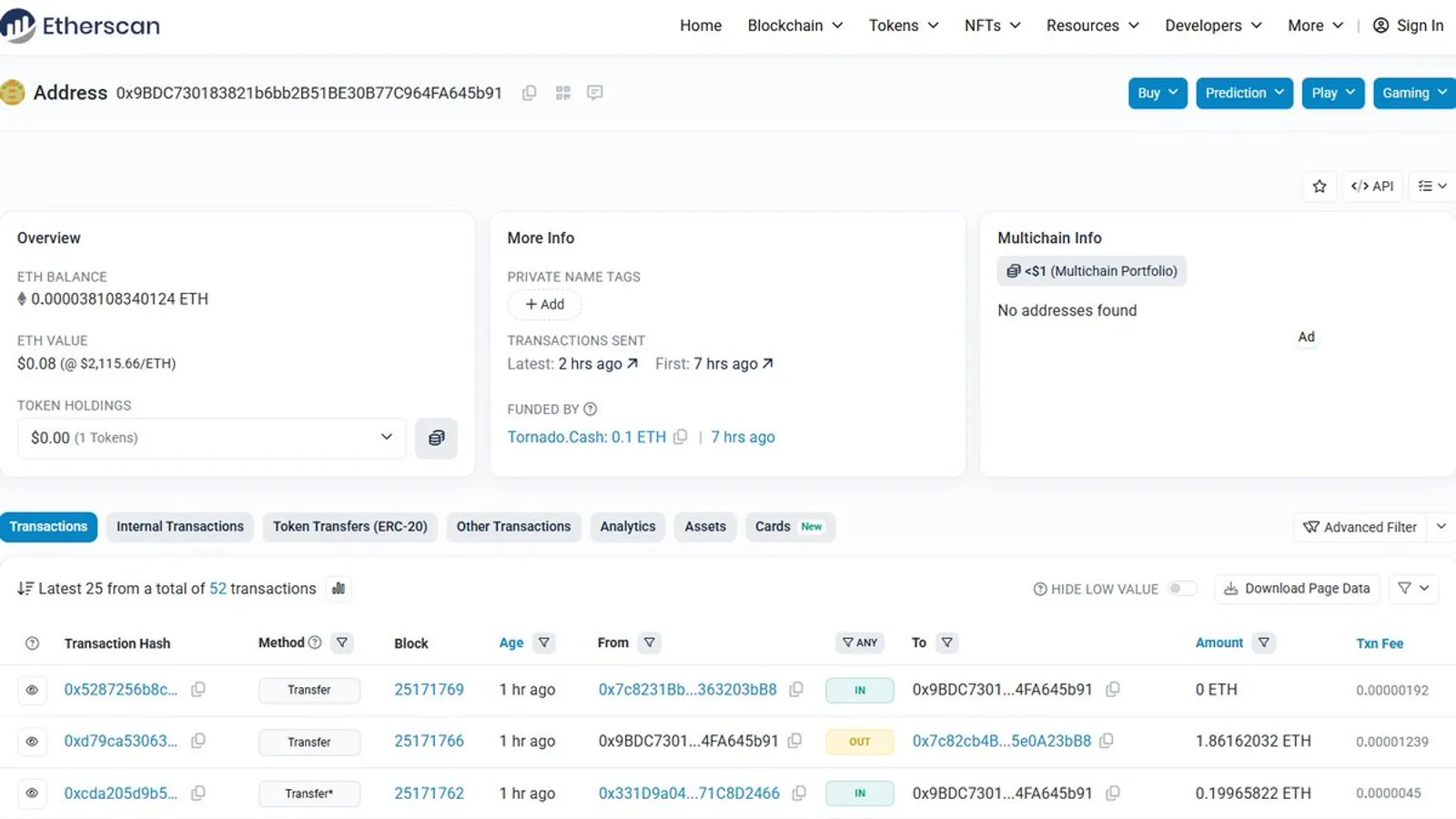Screen dimensions: 1456x819
Task: Copy hash 0xd79ca53063
Action: click(197, 741)
